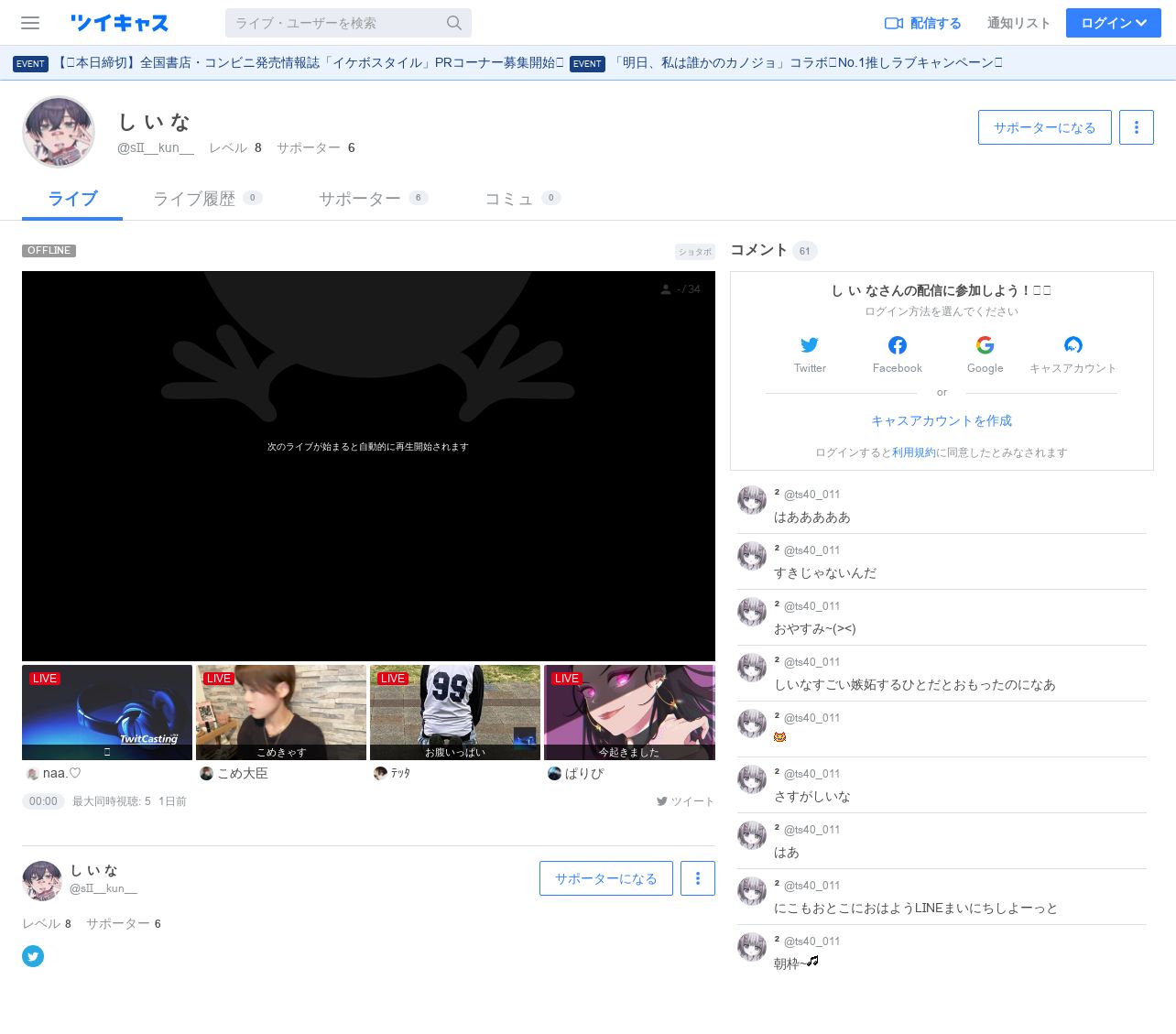Click avatar beside 朝枠~ comment
The width and height of the screenshot is (1176, 1034).
pos(752,947)
